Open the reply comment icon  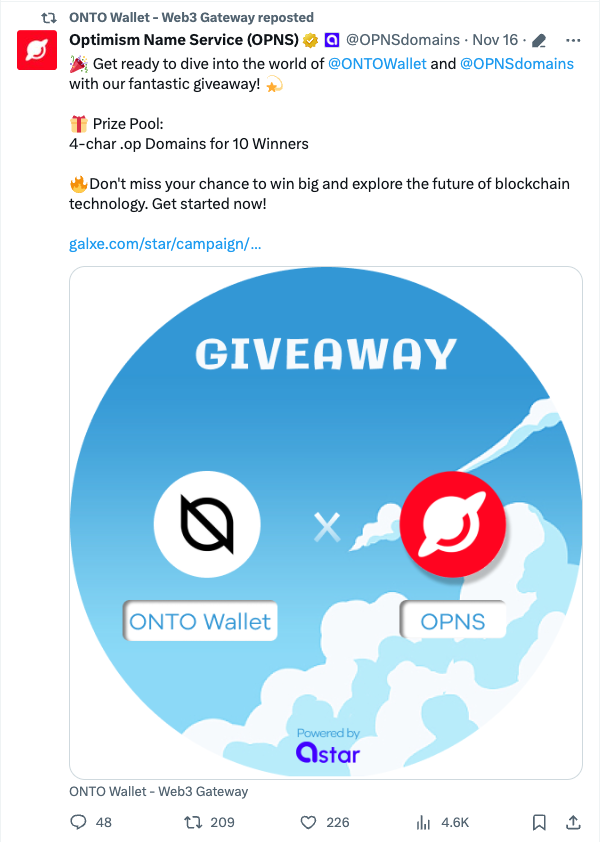tap(78, 822)
